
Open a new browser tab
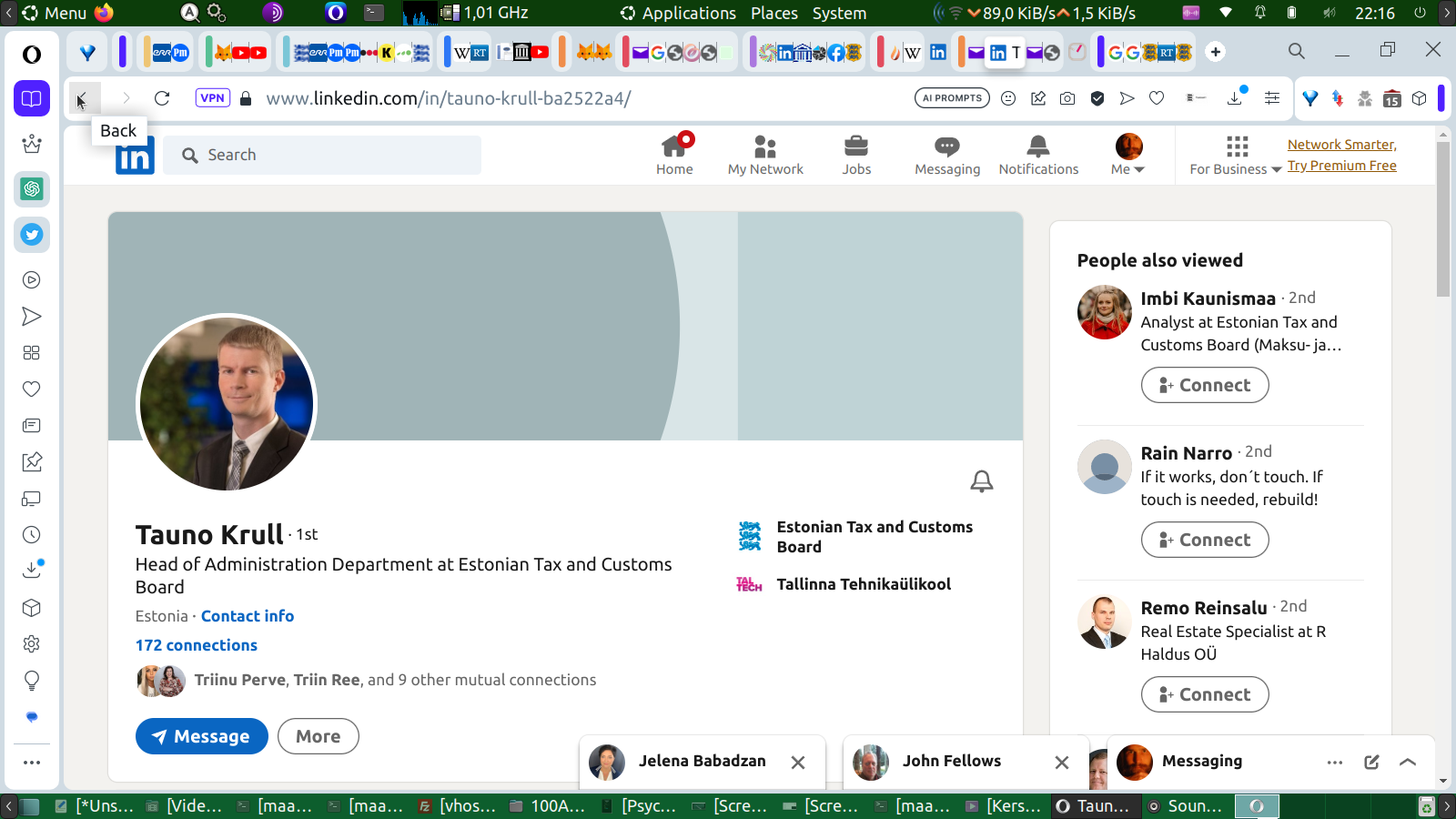click(1216, 52)
